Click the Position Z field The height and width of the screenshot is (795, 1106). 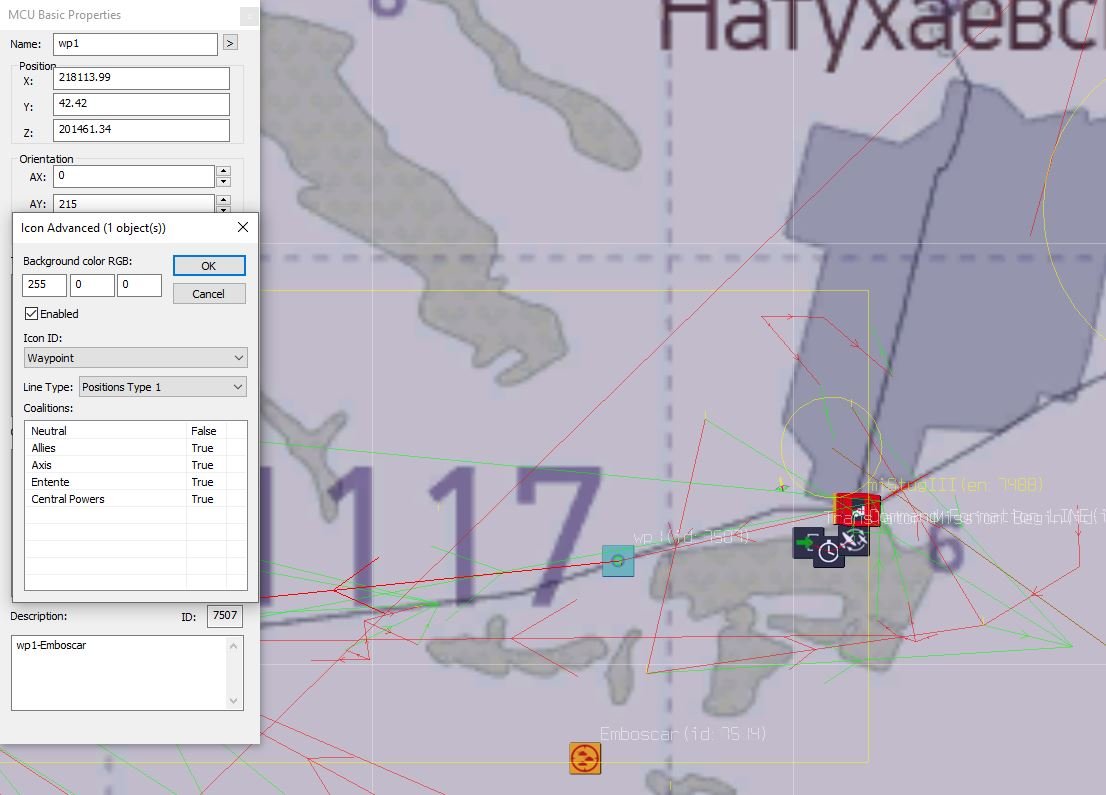[141, 130]
